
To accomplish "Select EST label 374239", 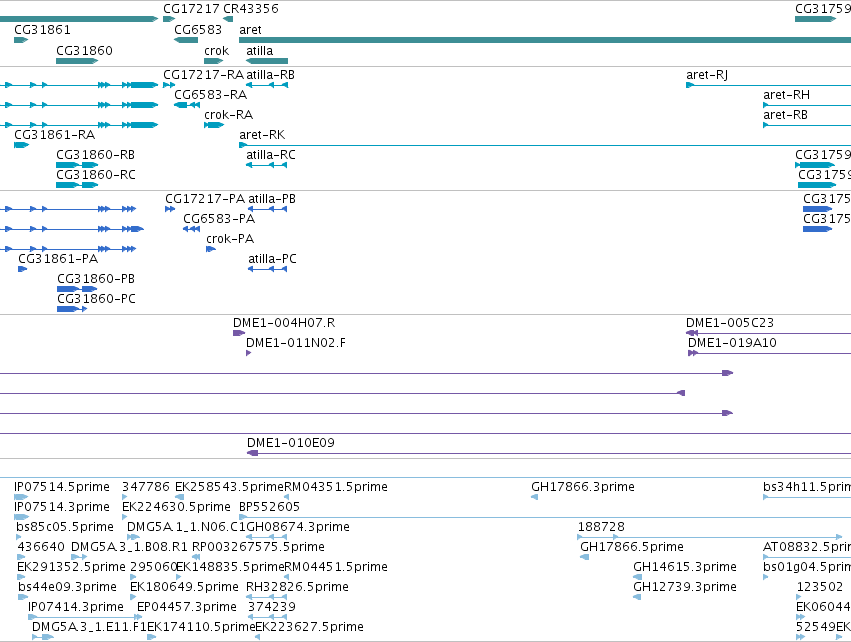I will tap(272, 607).
